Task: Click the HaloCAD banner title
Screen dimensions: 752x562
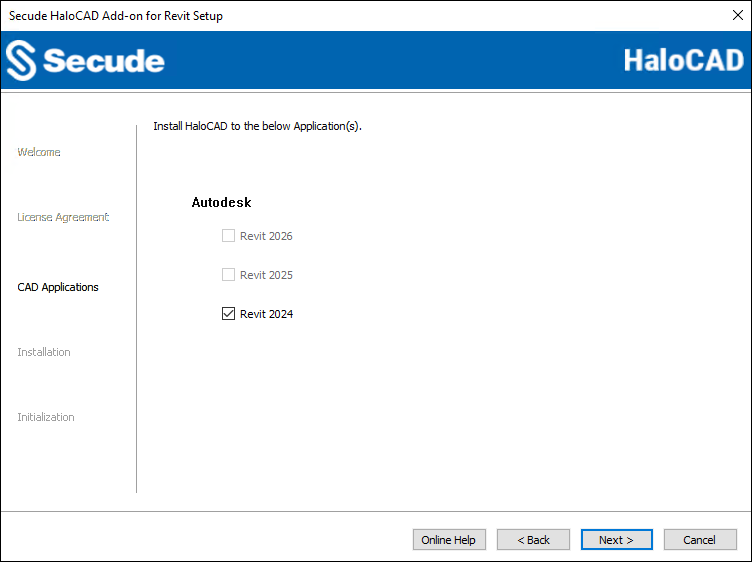Action: click(683, 60)
